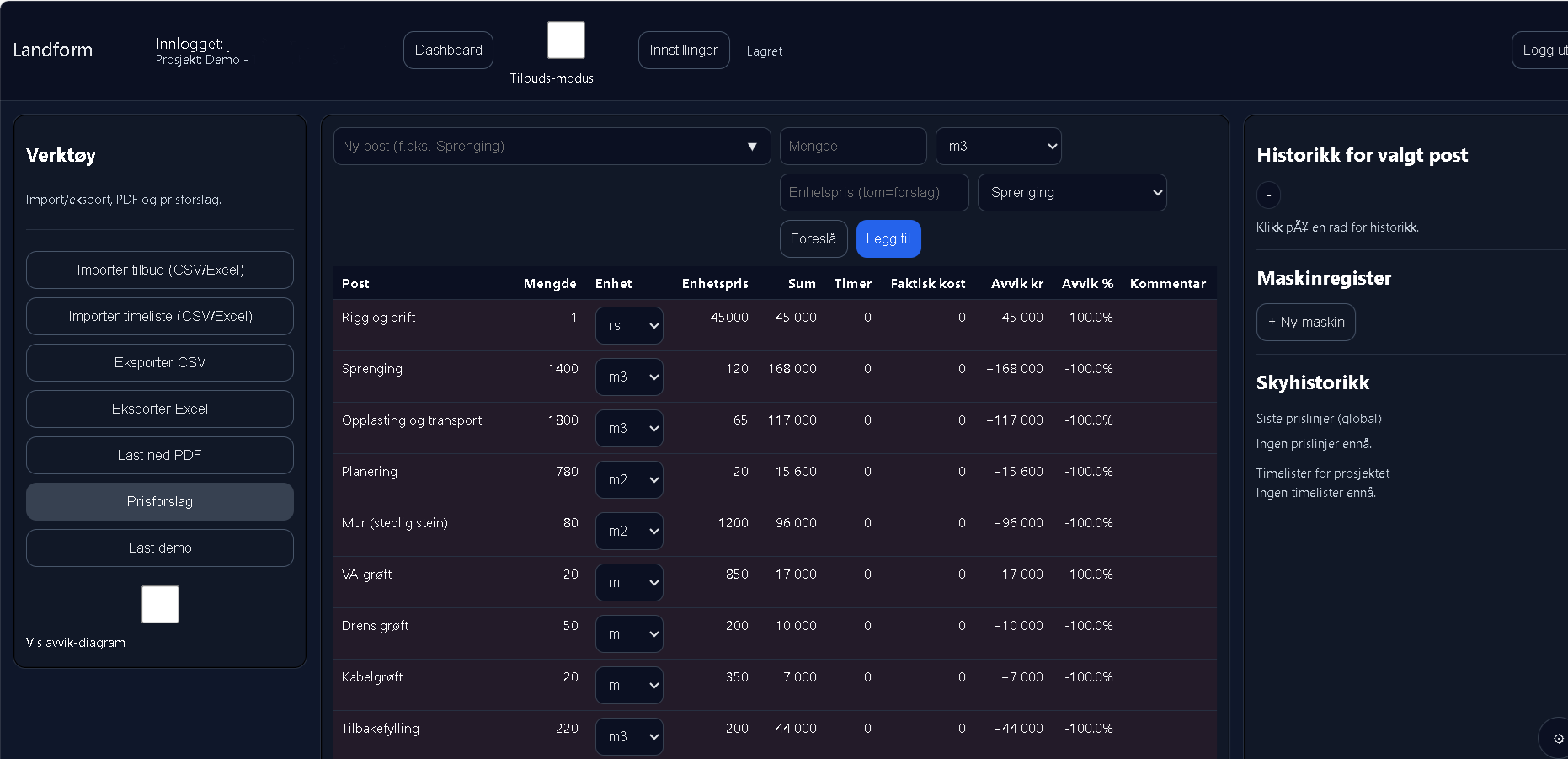Enable the Vis avvik-diagram checkbox

[160, 604]
